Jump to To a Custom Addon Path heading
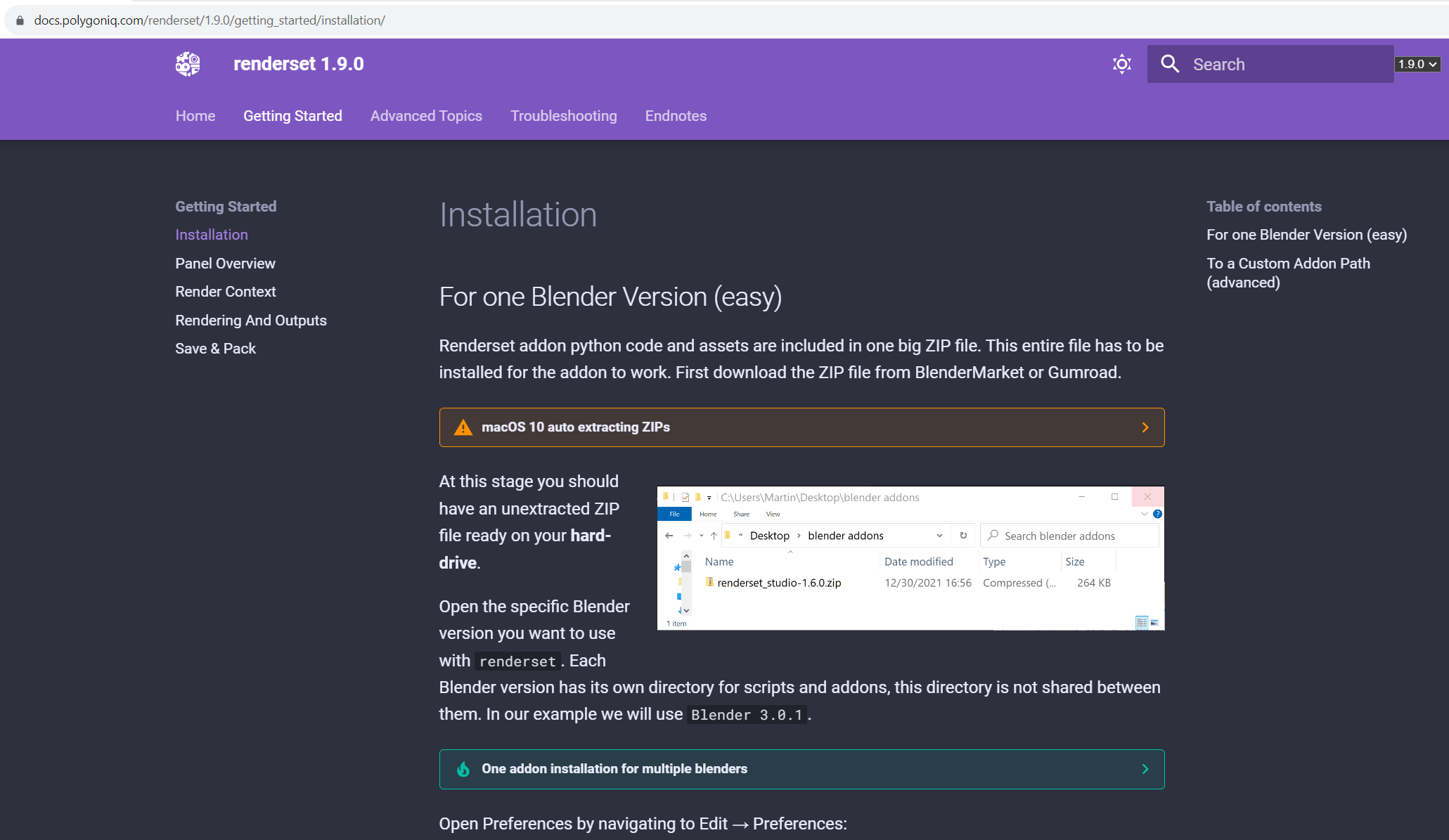 coord(1288,273)
